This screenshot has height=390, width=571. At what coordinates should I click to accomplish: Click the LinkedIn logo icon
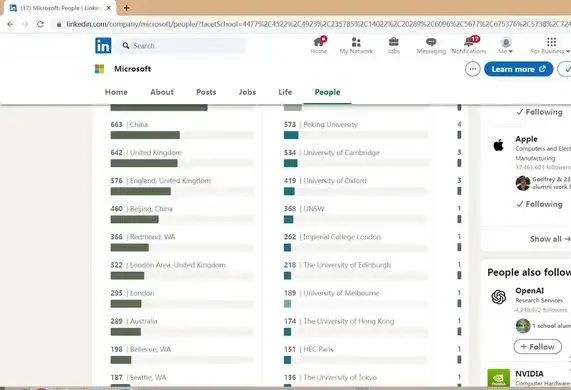tap(103, 46)
